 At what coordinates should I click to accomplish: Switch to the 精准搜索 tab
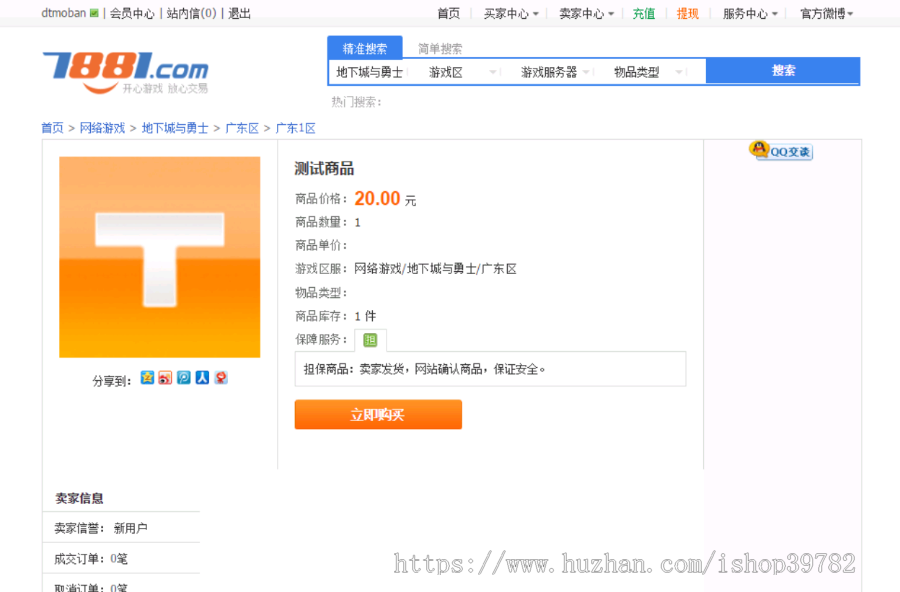pyautogui.click(x=364, y=48)
